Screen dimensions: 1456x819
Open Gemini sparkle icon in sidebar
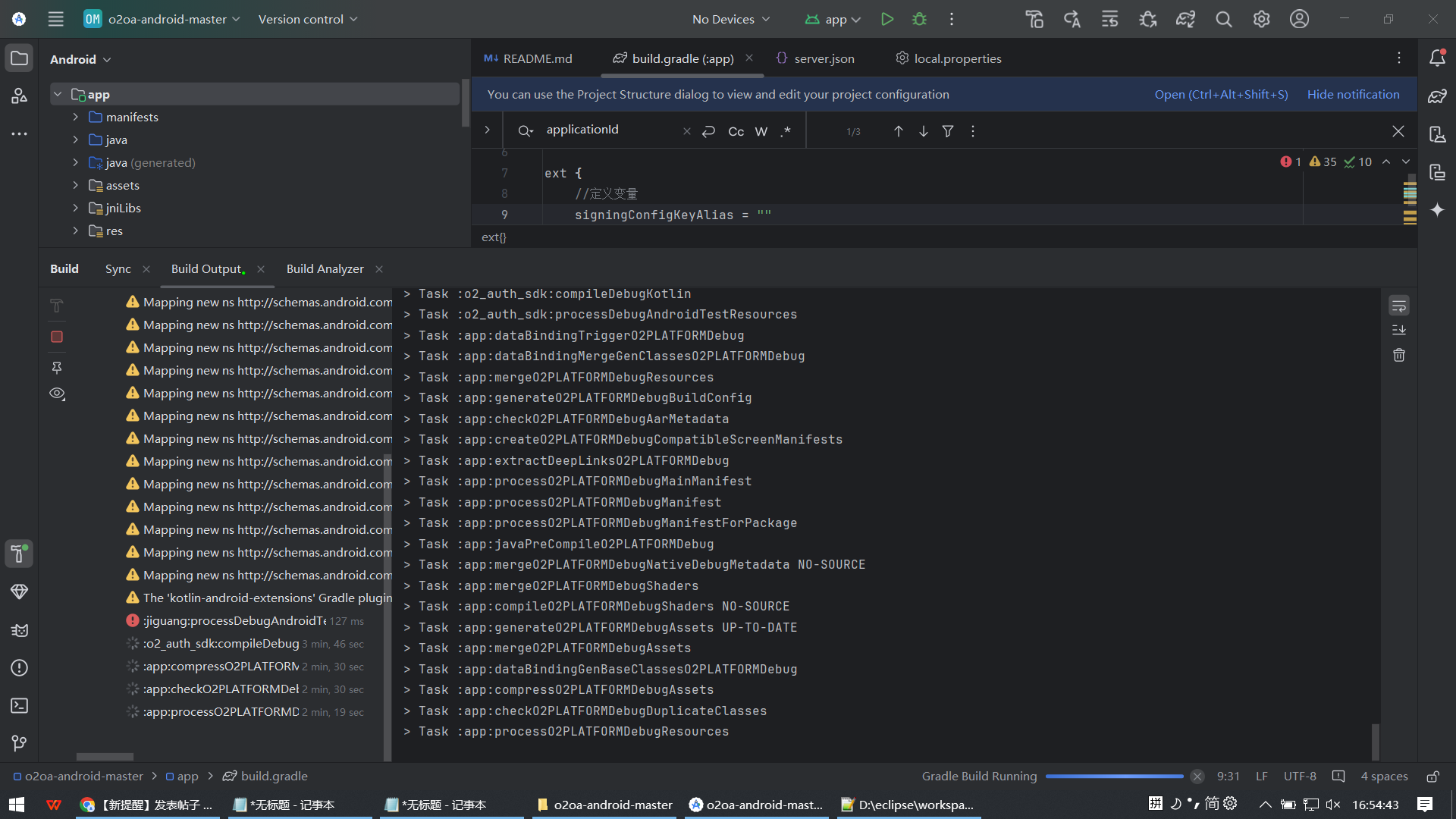coord(1437,210)
